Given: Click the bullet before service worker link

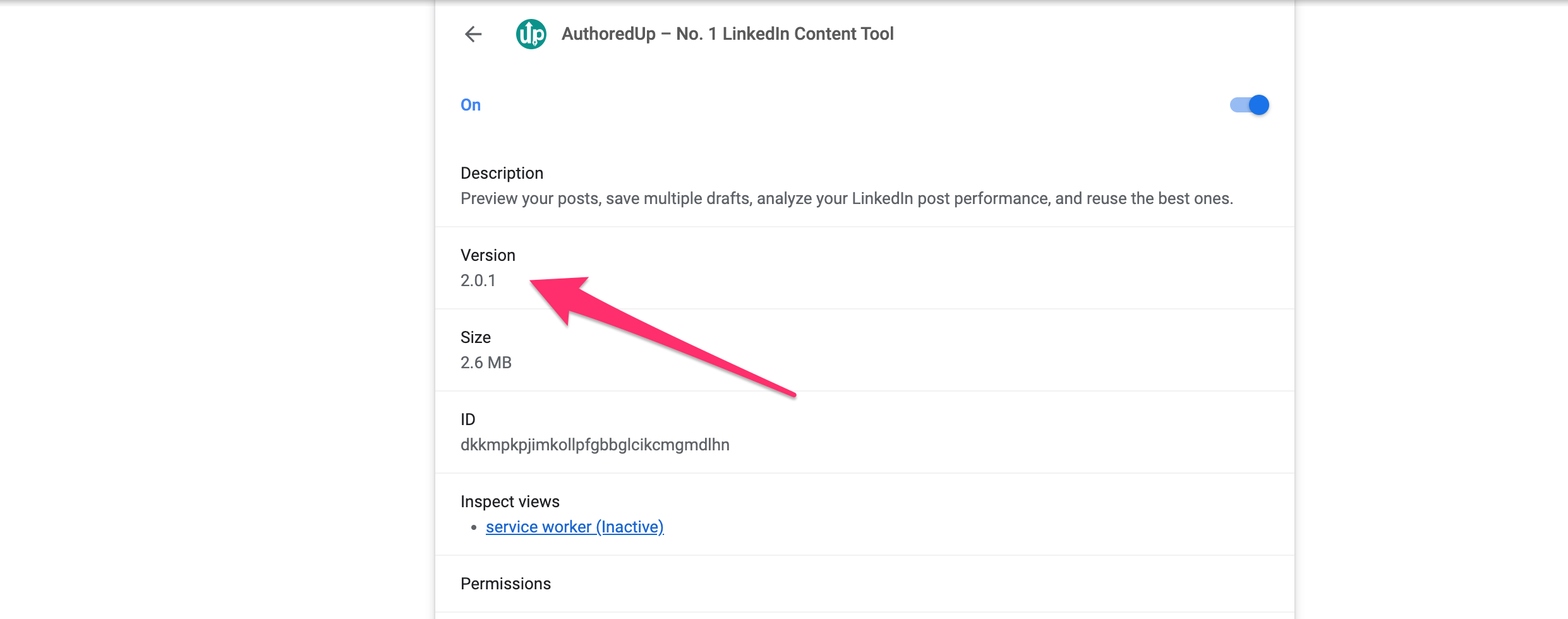Looking at the screenshot, I should 474,527.
